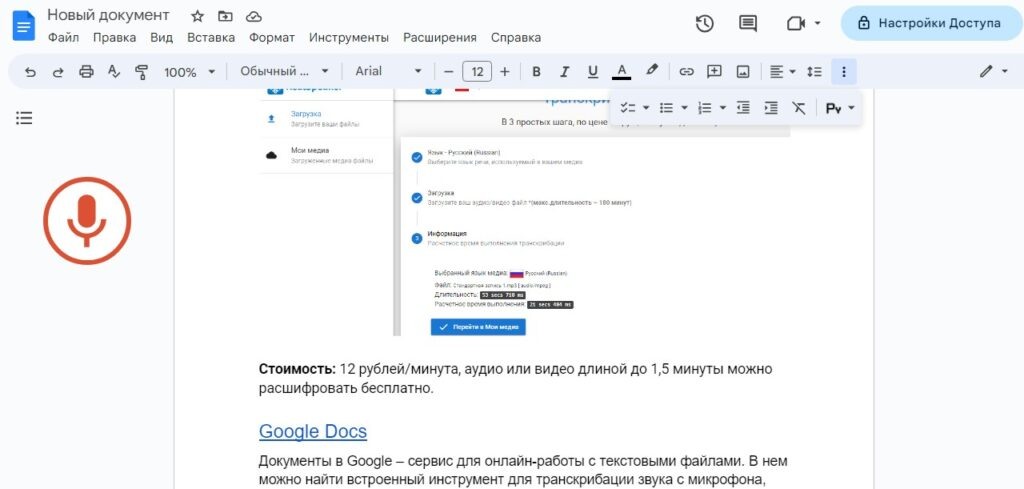Open the video call options arrow
The image size is (1024, 489).
click(x=817, y=24)
